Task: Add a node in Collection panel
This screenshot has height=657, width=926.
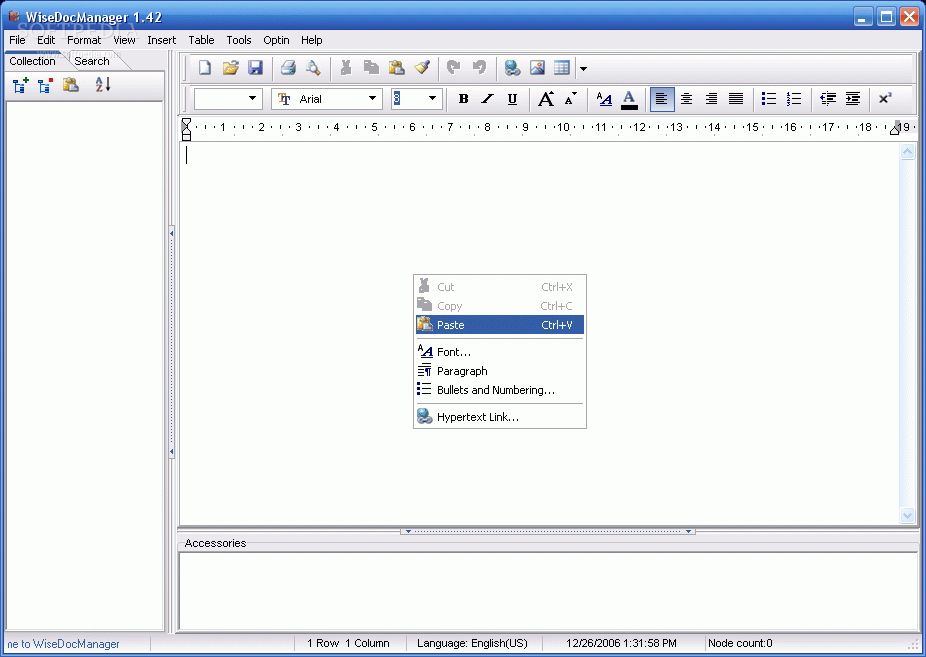Action: pyautogui.click(x=21, y=85)
